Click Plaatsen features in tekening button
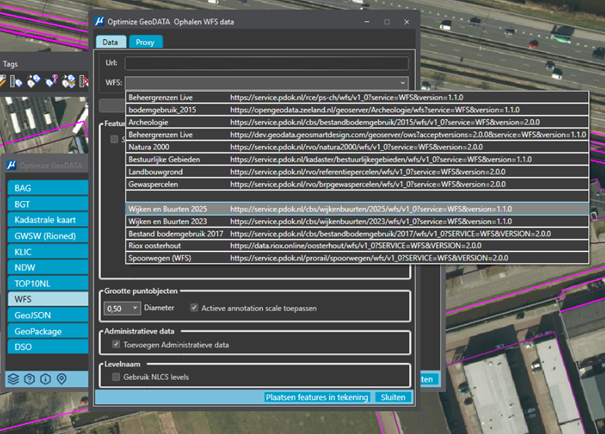This screenshot has height=434, width=605. 317,397
